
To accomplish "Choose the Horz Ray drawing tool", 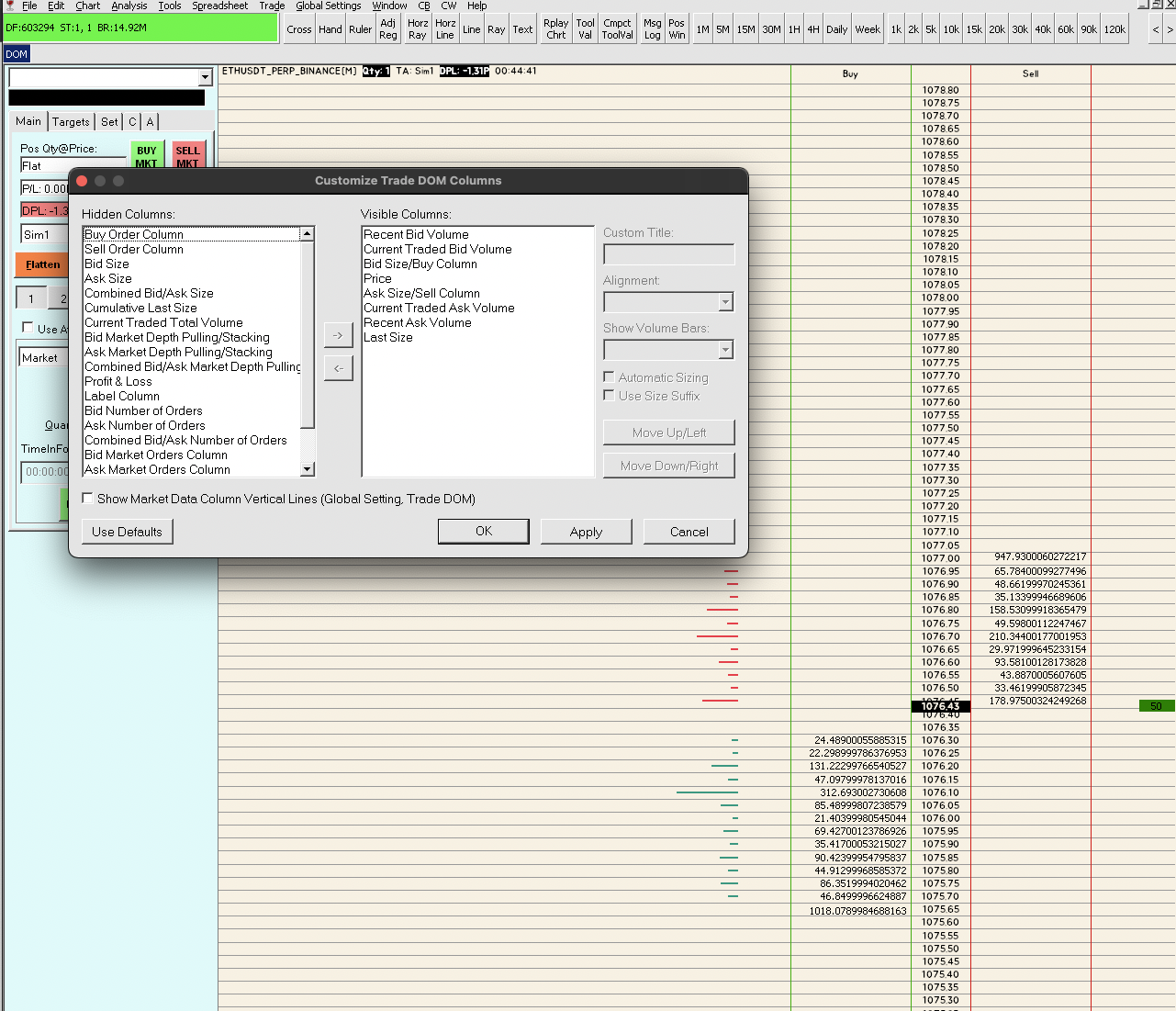I will point(418,29).
